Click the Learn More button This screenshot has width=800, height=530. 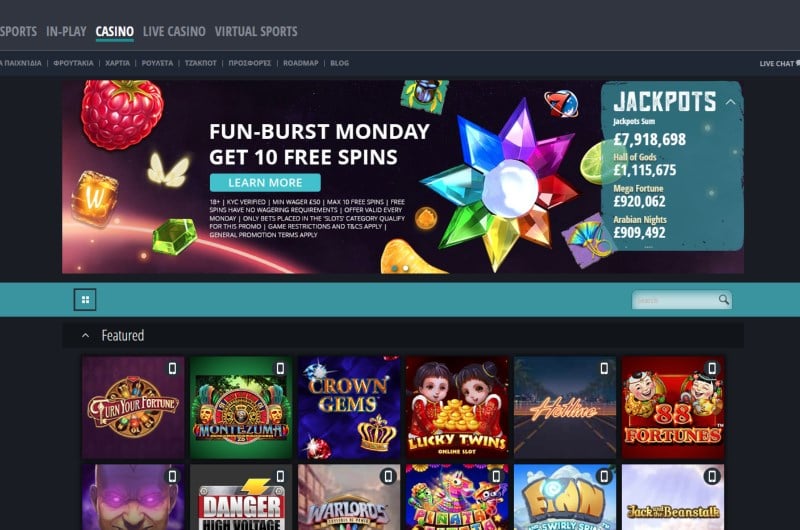[x=265, y=183]
